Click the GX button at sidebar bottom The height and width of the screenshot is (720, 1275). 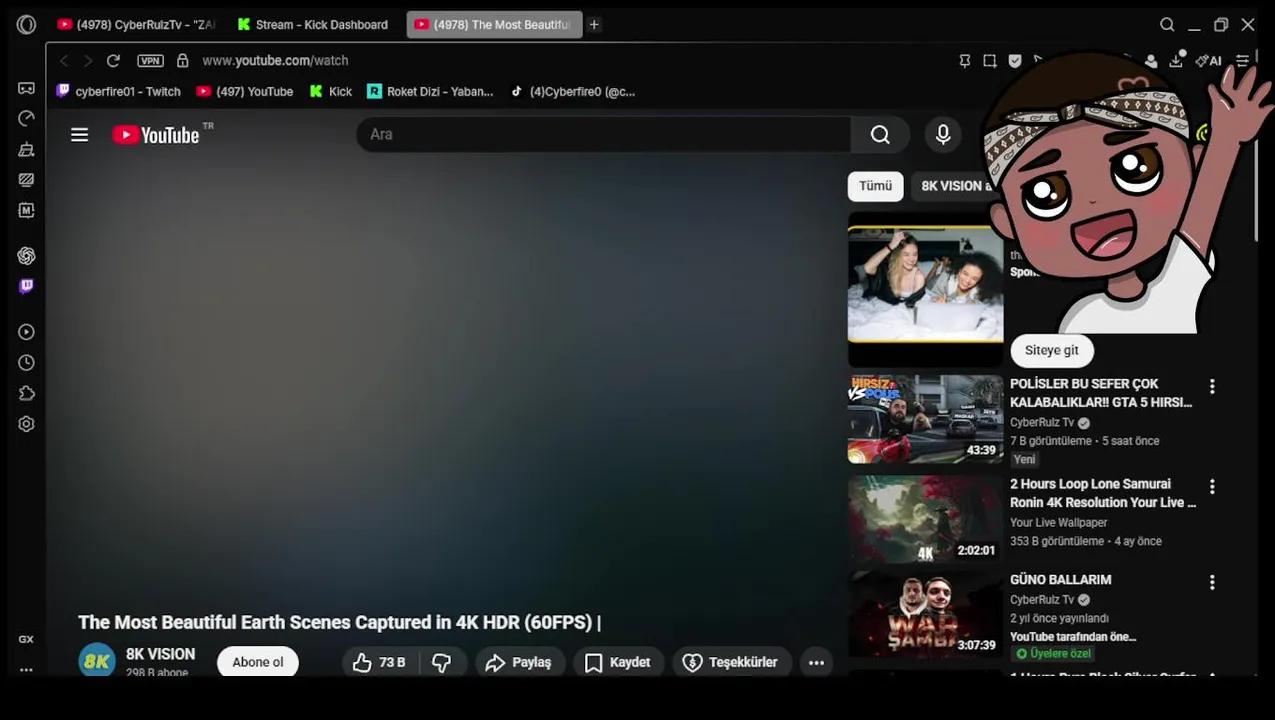coord(26,639)
